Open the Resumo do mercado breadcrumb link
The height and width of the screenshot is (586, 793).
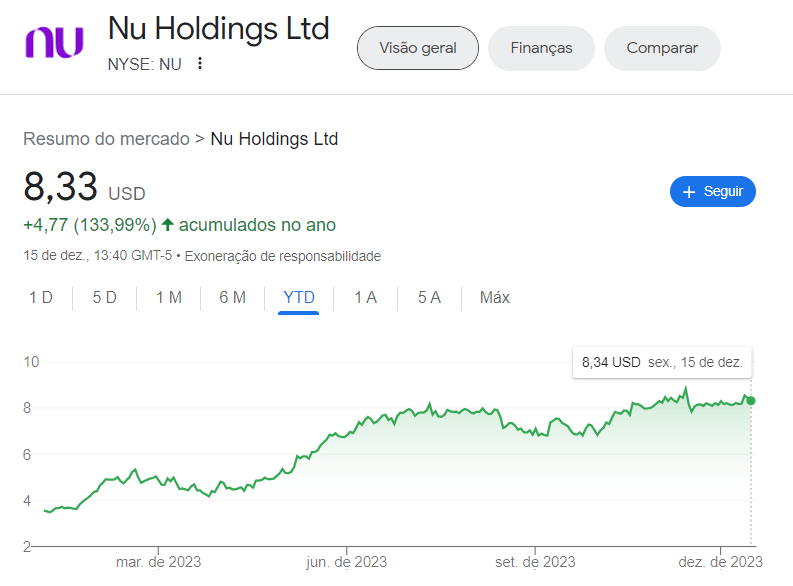106,139
